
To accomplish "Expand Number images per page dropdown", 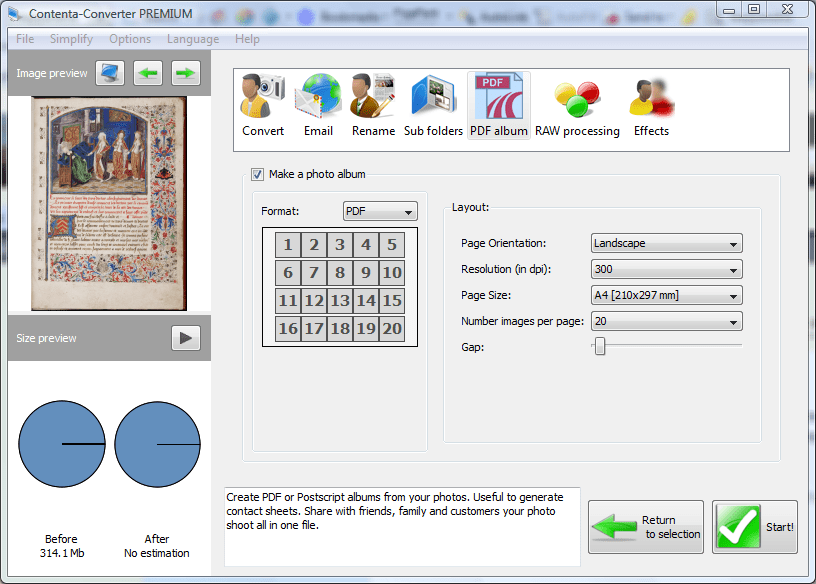I will click(x=667, y=321).
